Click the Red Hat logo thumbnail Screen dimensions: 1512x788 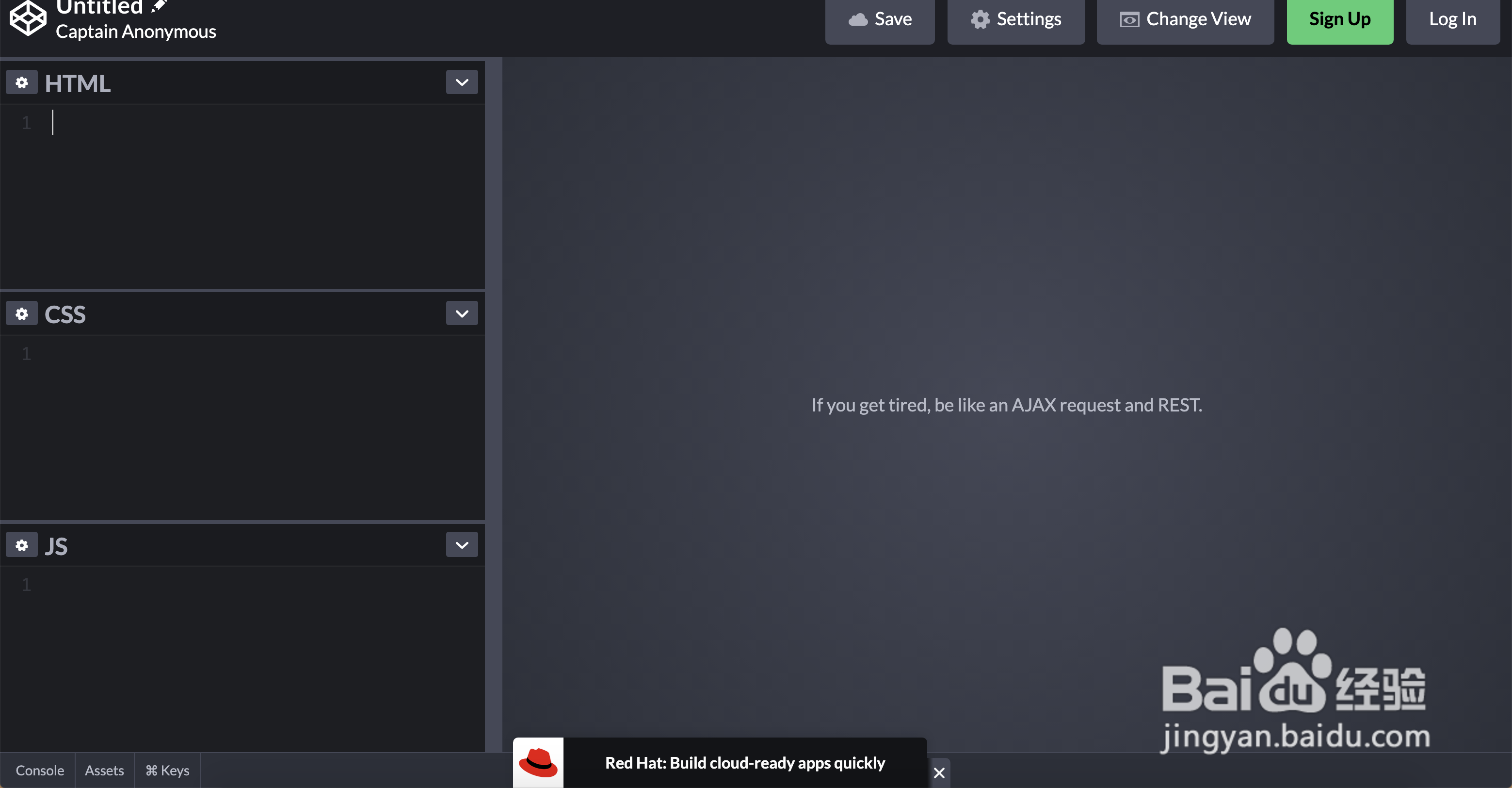pyautogui.click(x=538, y=763)
